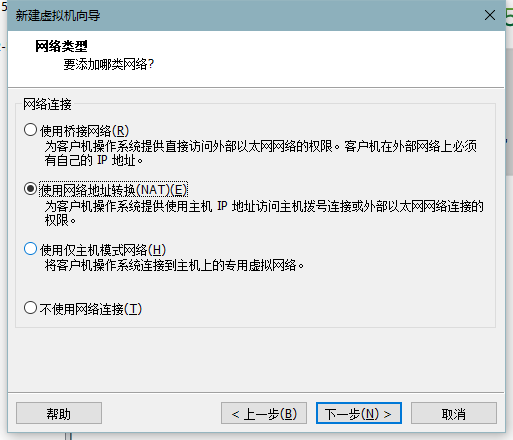
Task: Click the 使用仅主机模式网络(H) label text
Action: coord(103,250)
